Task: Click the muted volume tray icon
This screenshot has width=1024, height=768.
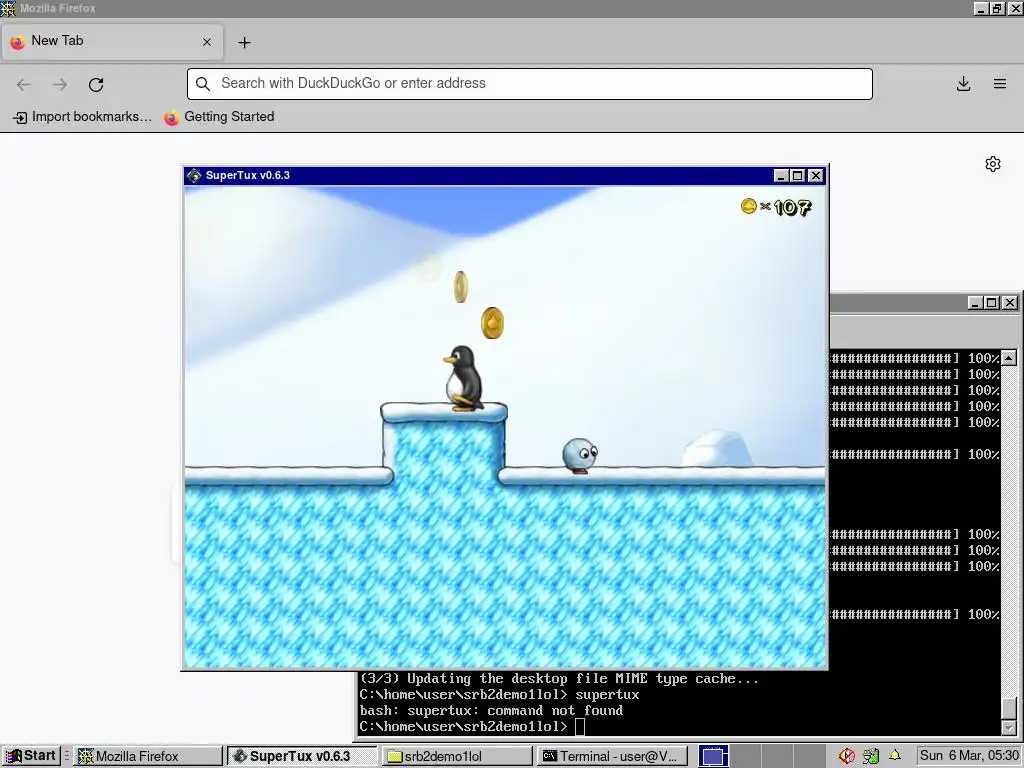Action: pos(847,756)
